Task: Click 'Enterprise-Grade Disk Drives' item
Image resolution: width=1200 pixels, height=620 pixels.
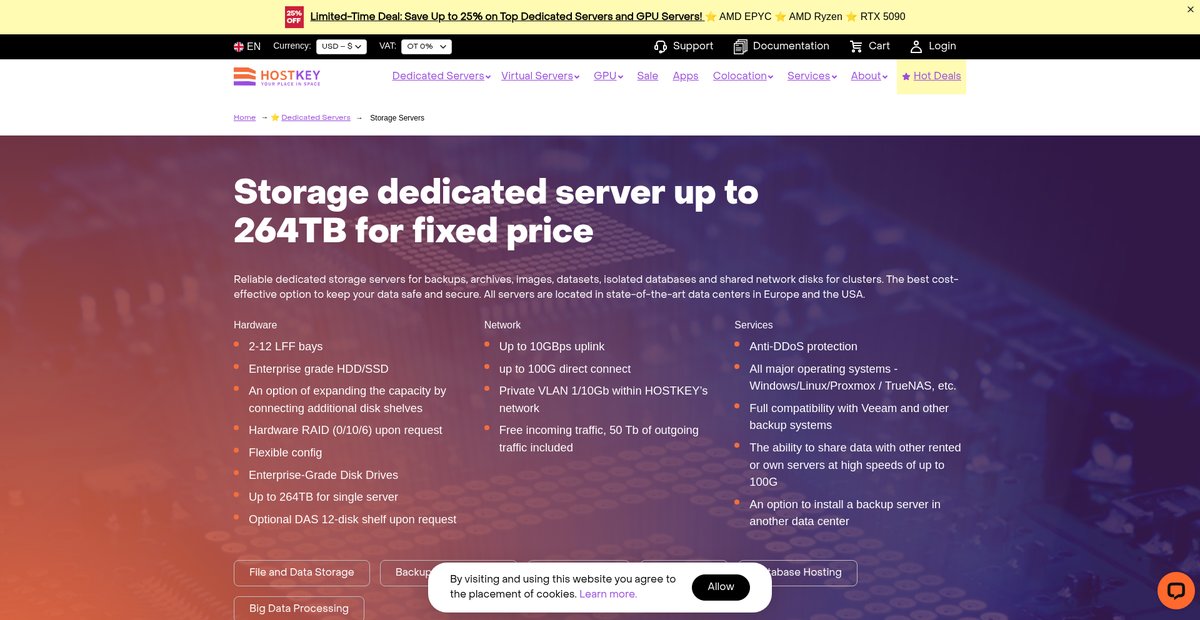Action: click(323, 475)
